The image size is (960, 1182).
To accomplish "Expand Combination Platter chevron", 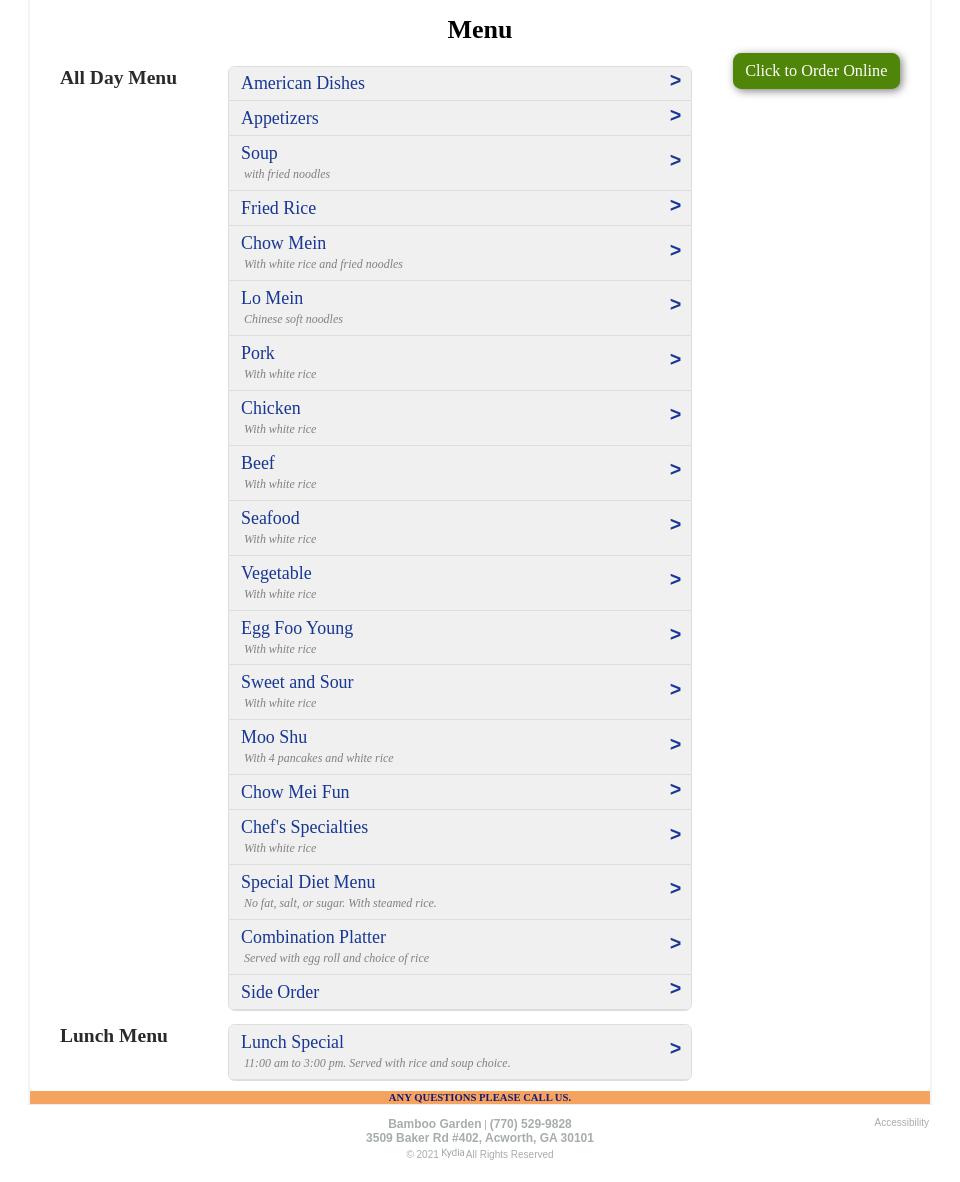I will click(675, 944).
